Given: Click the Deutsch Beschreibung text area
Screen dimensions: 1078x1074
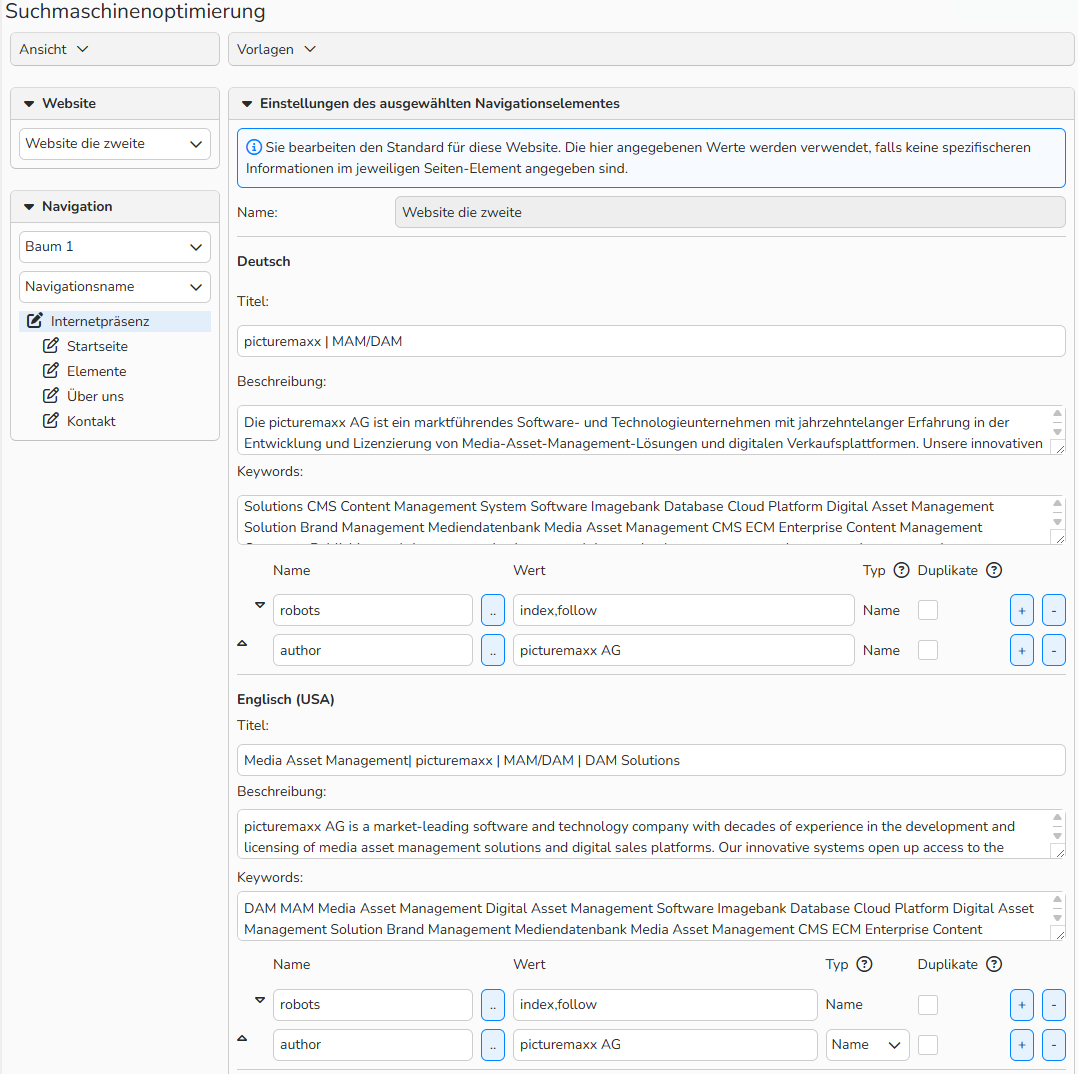Looking at the screenshot, I should pos(651,430).
